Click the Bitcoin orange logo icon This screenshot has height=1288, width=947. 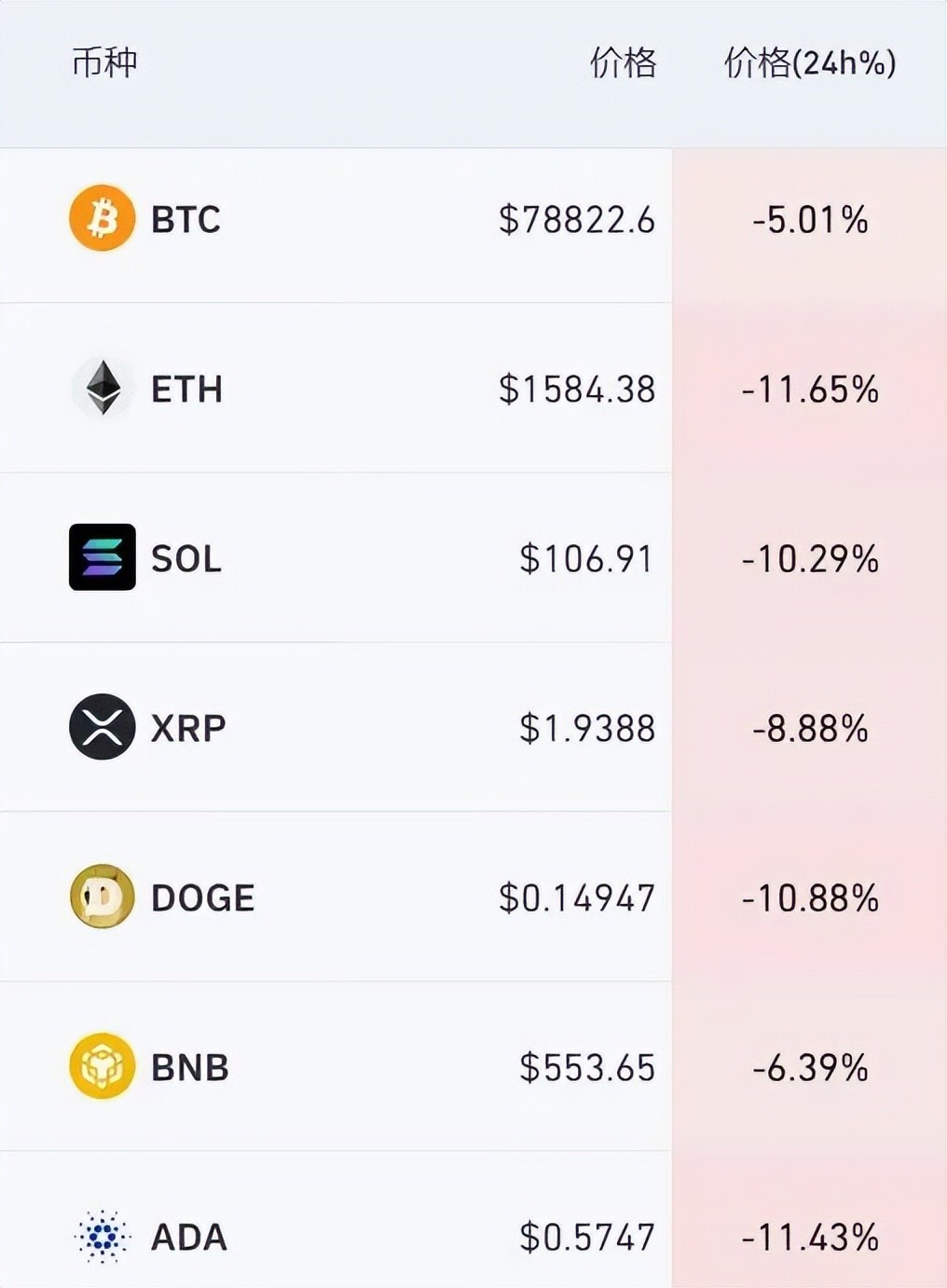coord(103,218)
